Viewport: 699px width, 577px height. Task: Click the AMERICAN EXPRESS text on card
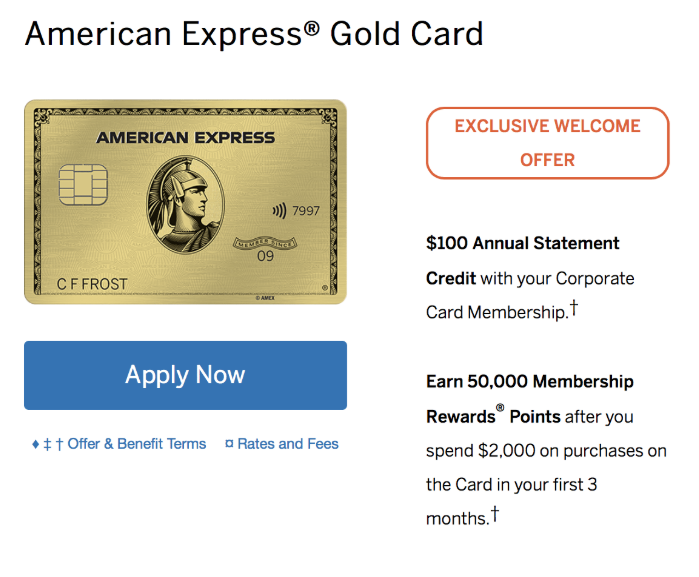click(x=185, y=138)
